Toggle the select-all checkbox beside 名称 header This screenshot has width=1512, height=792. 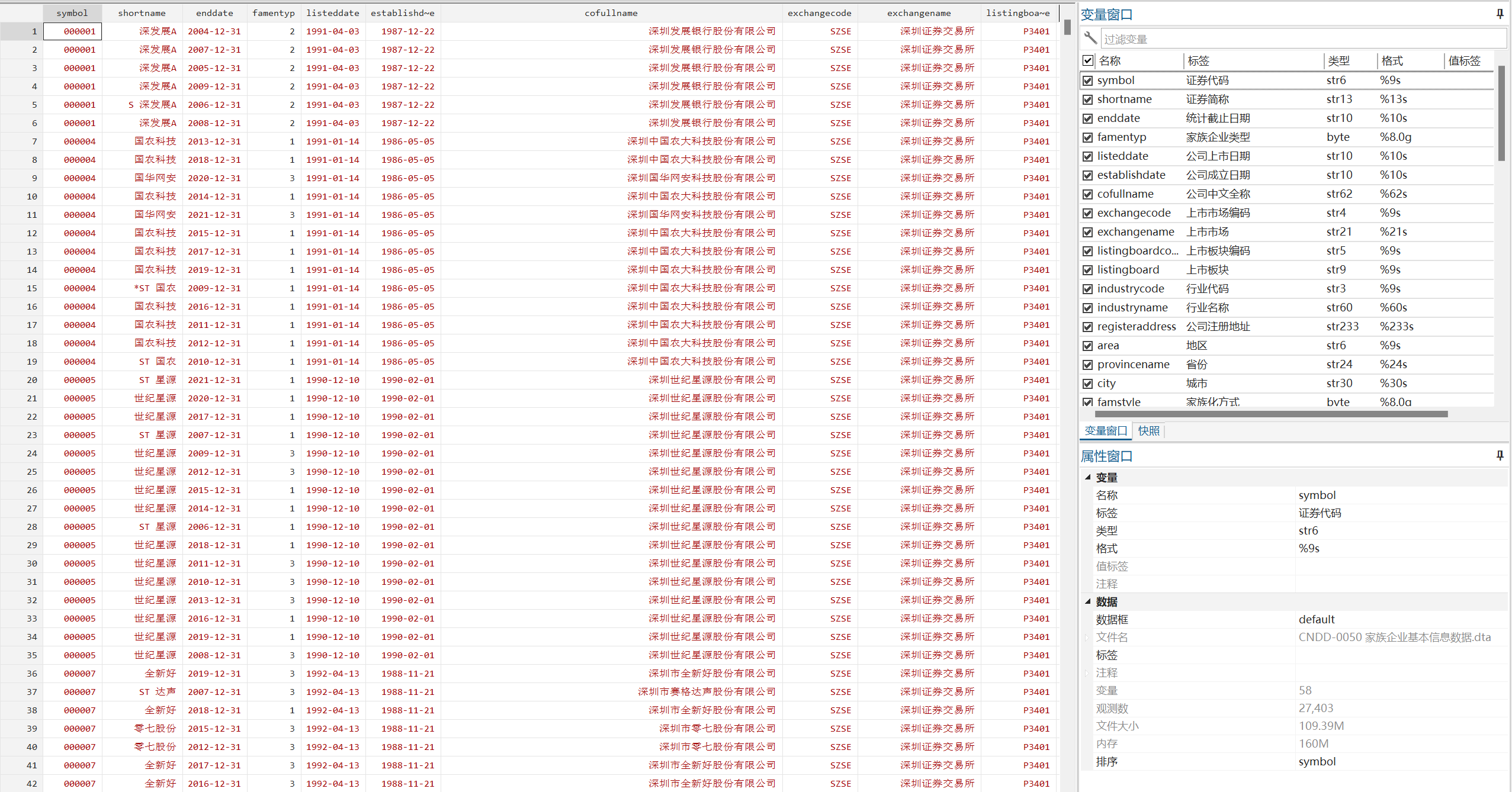click(1087, 60)
